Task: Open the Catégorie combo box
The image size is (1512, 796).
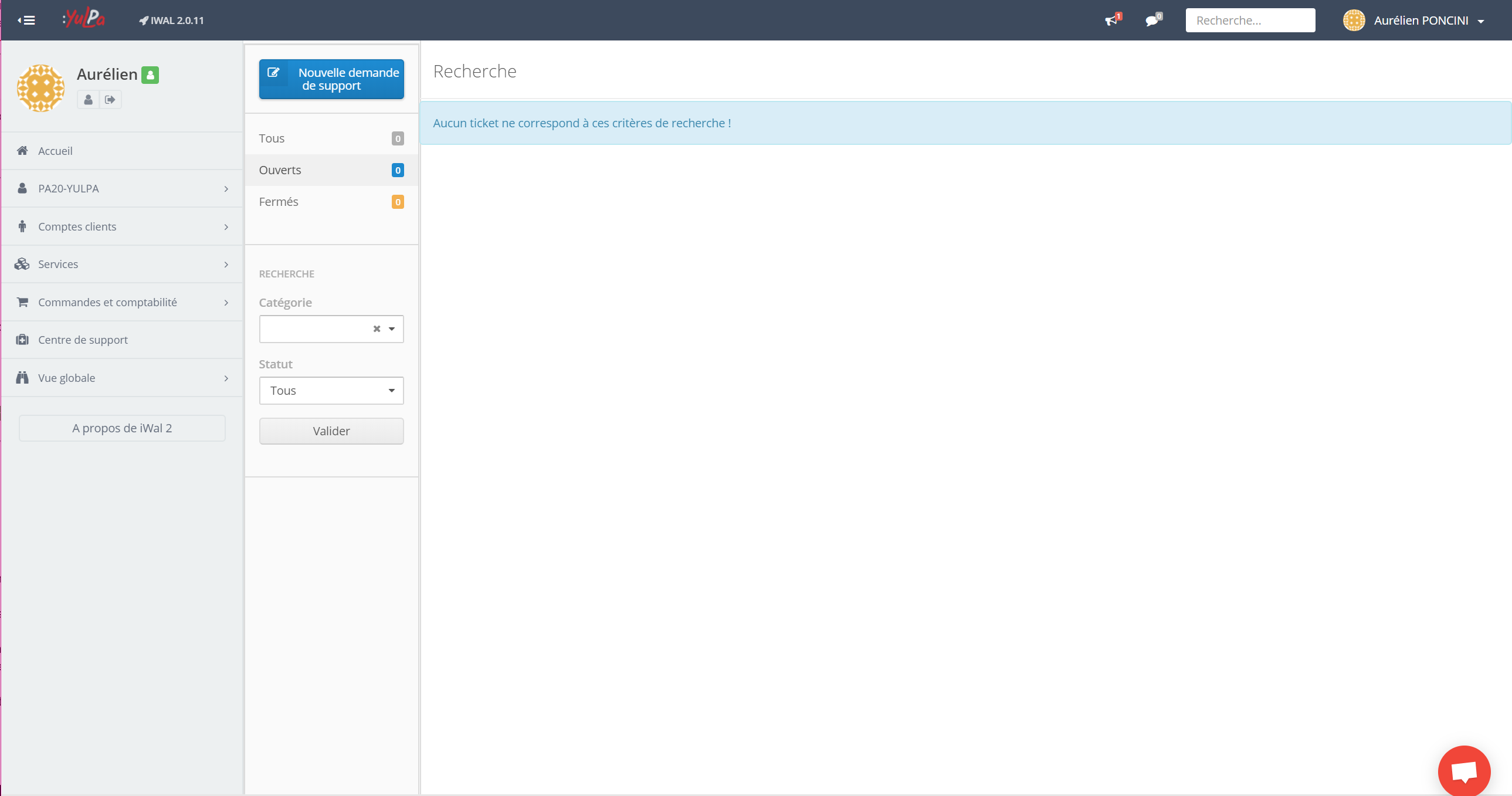Action: [x=331, y=328]
